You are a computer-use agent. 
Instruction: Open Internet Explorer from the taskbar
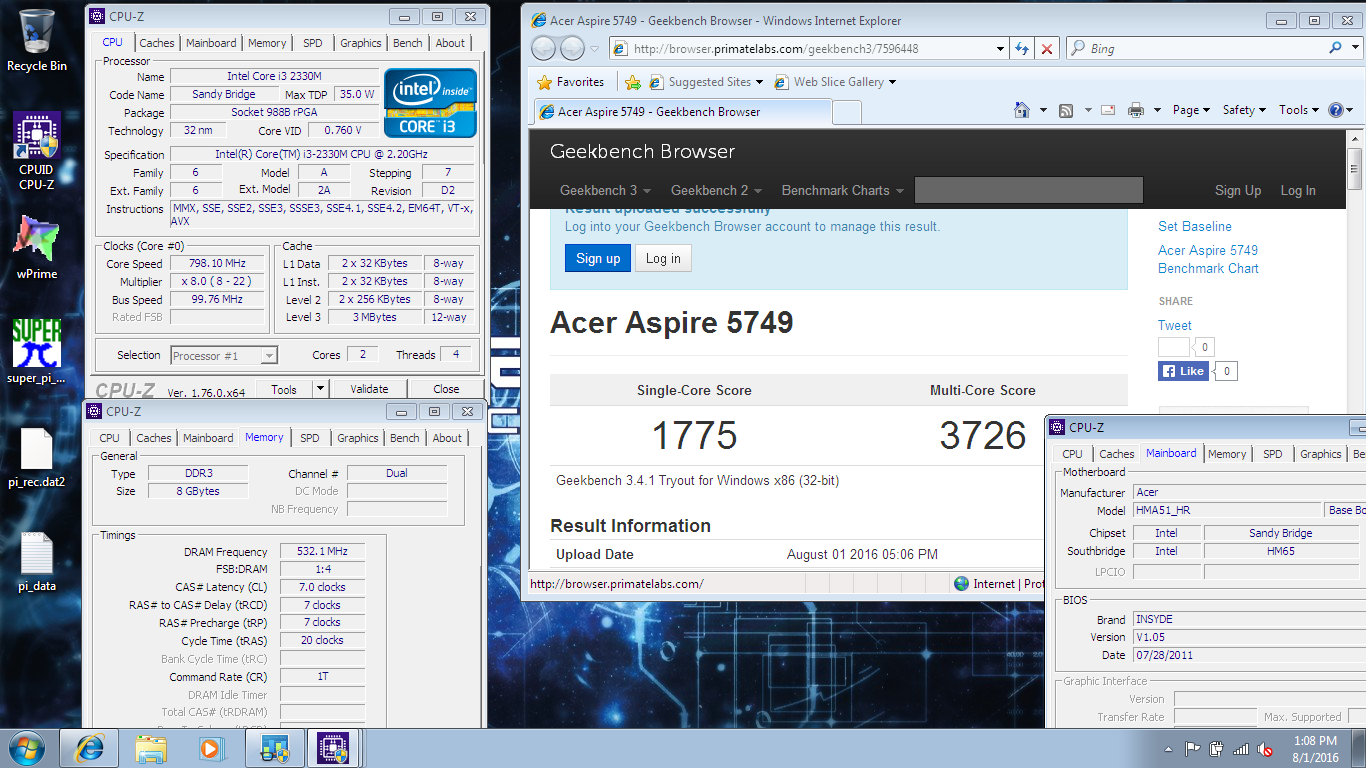[88, 748]
